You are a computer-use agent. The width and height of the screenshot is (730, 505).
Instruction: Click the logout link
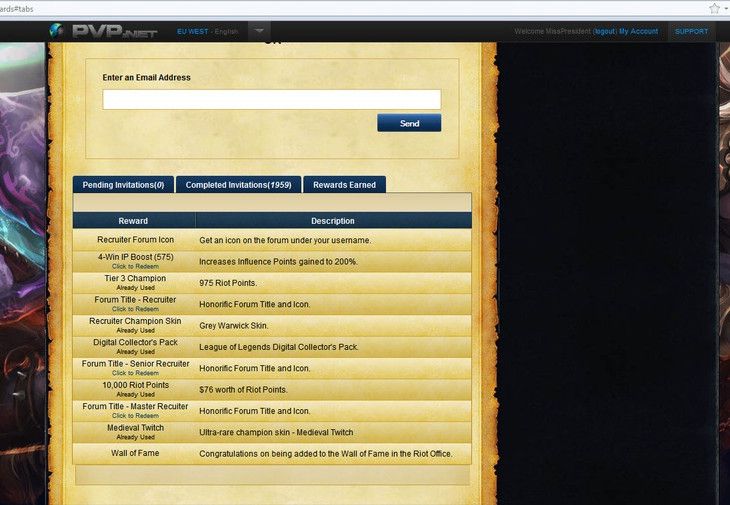pyautogui.click(x=605, y=32)
